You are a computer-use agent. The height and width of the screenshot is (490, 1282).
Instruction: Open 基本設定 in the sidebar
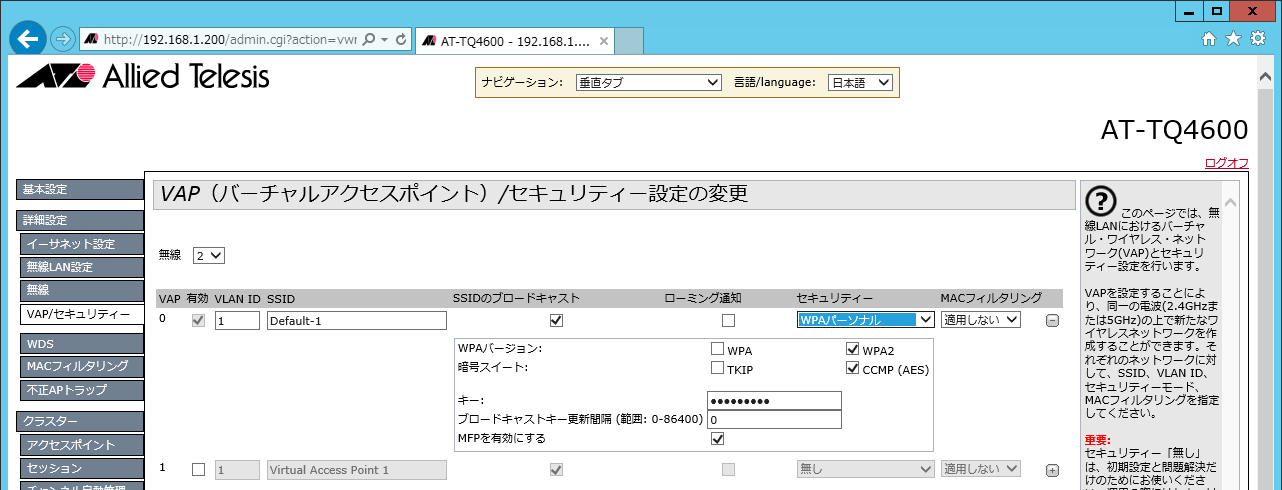click(80, 190)
